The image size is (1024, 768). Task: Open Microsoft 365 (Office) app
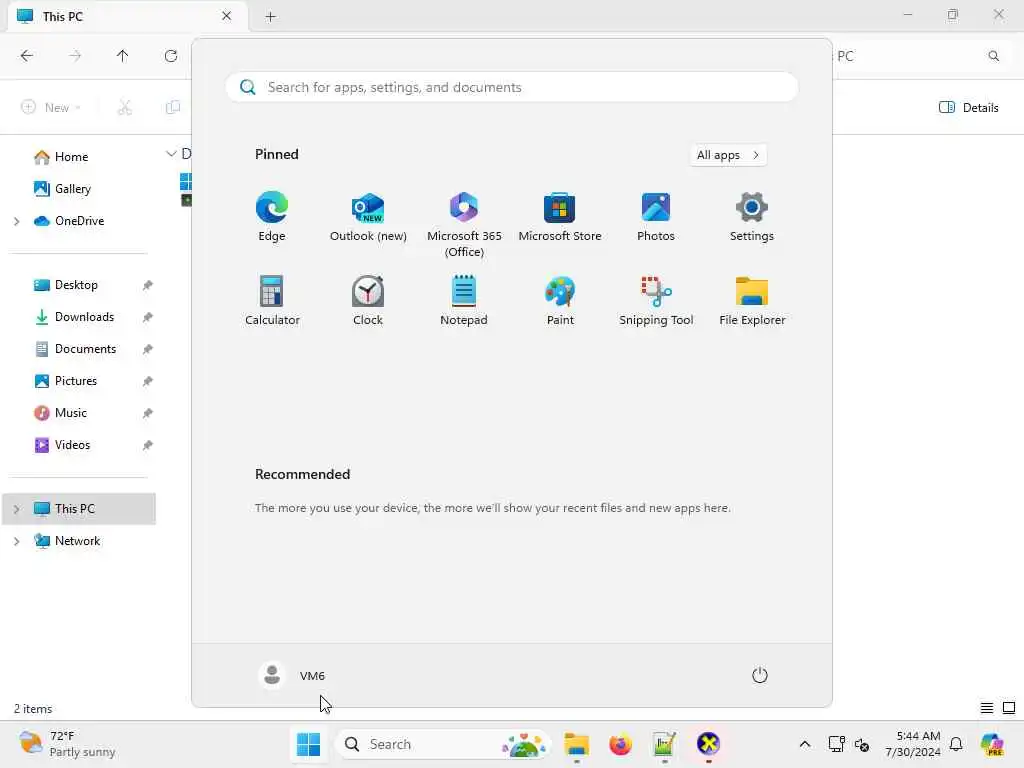(464, 225)
